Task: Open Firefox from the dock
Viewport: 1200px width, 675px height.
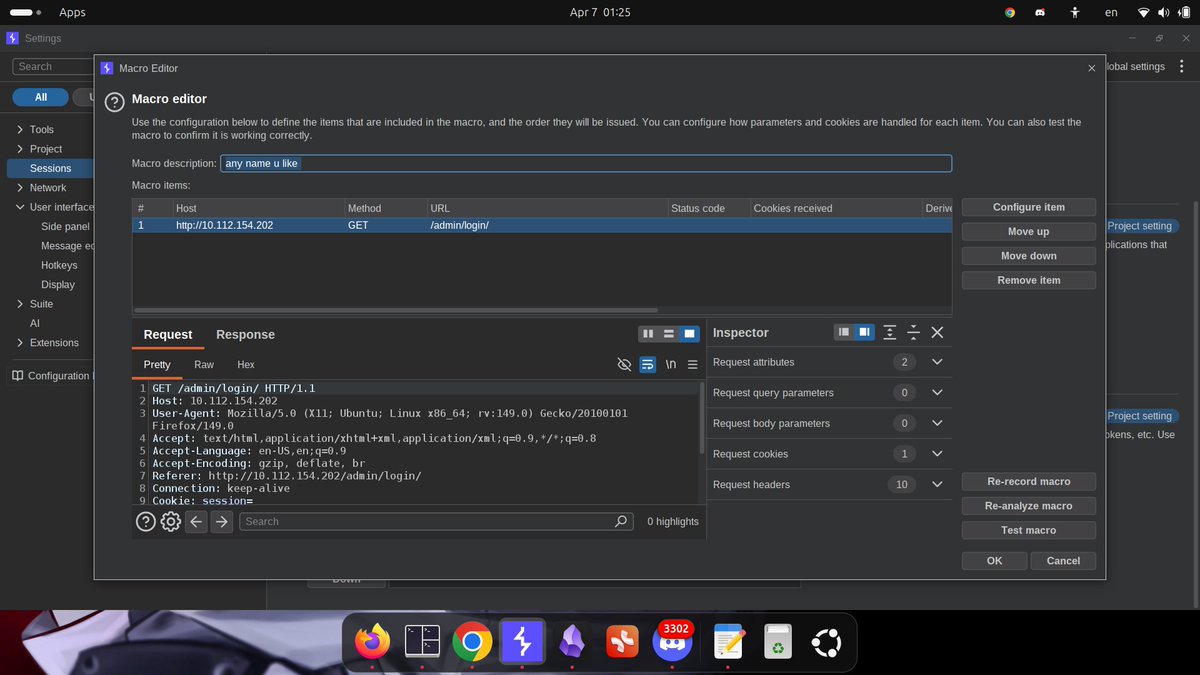Action: [x=373, y=641]
